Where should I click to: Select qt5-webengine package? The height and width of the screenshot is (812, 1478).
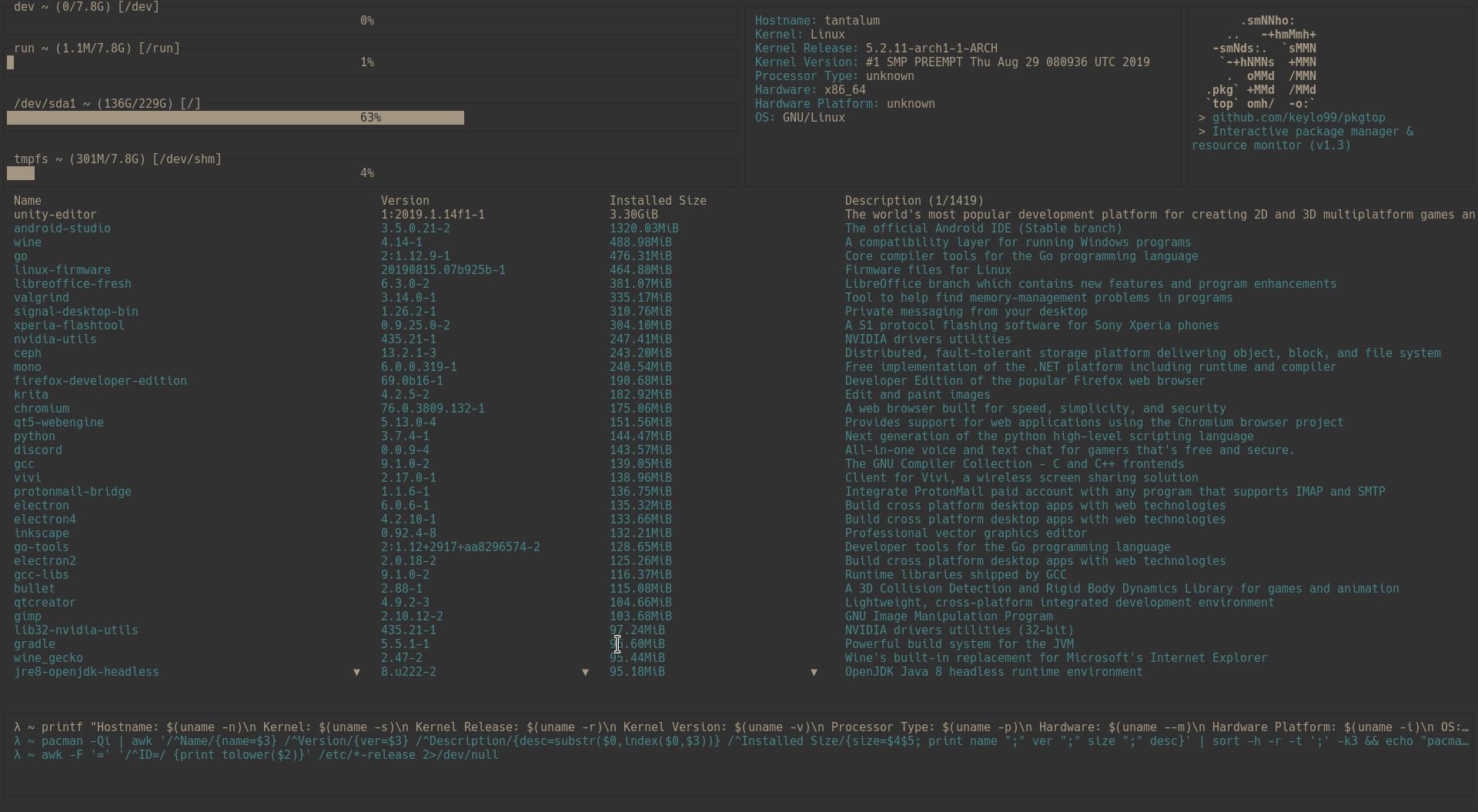[59, 423]
